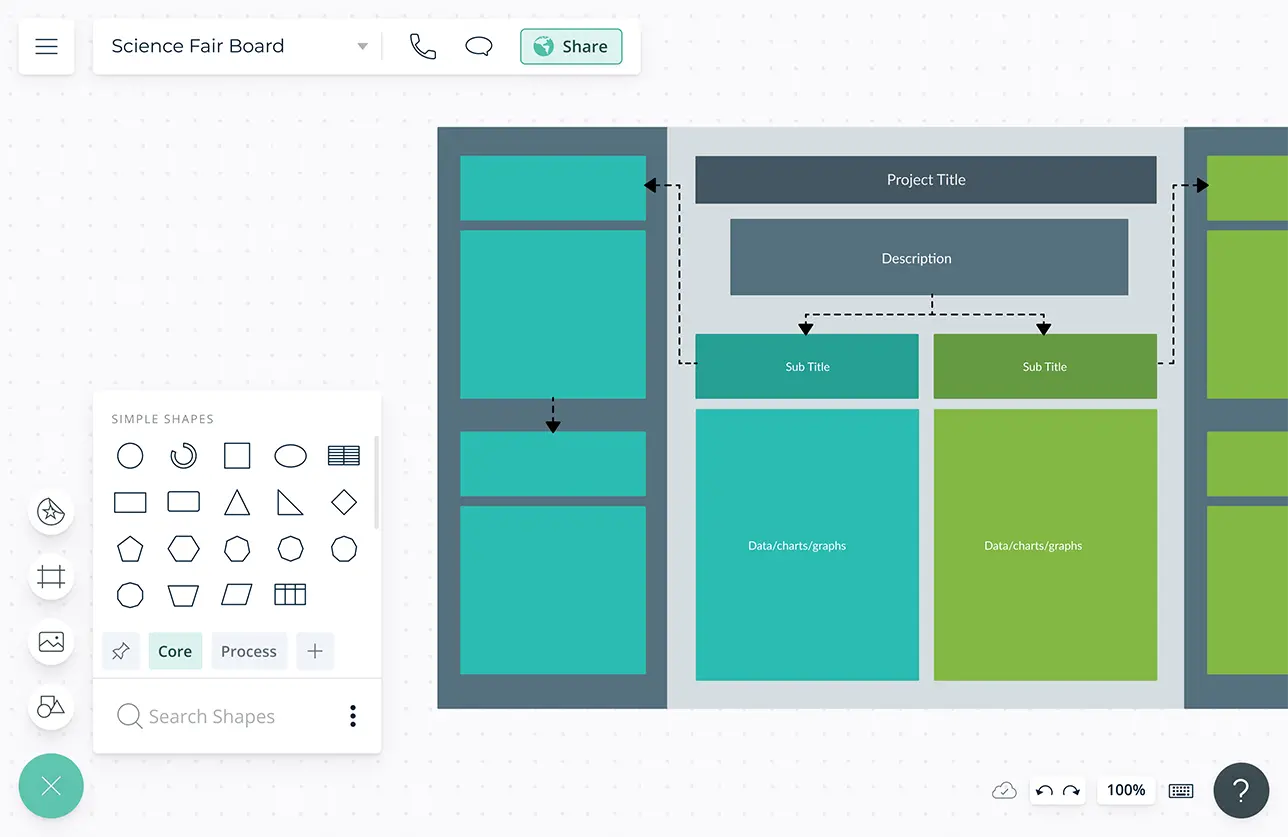Open more options next to Search Shapes
Image resolution: width=1288 pixels, height=838 pixels.
353,716
